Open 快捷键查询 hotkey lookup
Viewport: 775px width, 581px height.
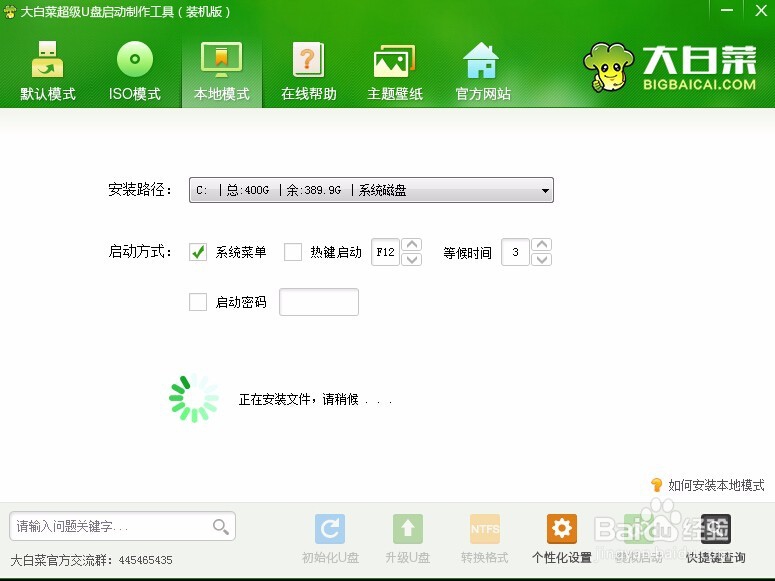point(715,538)
